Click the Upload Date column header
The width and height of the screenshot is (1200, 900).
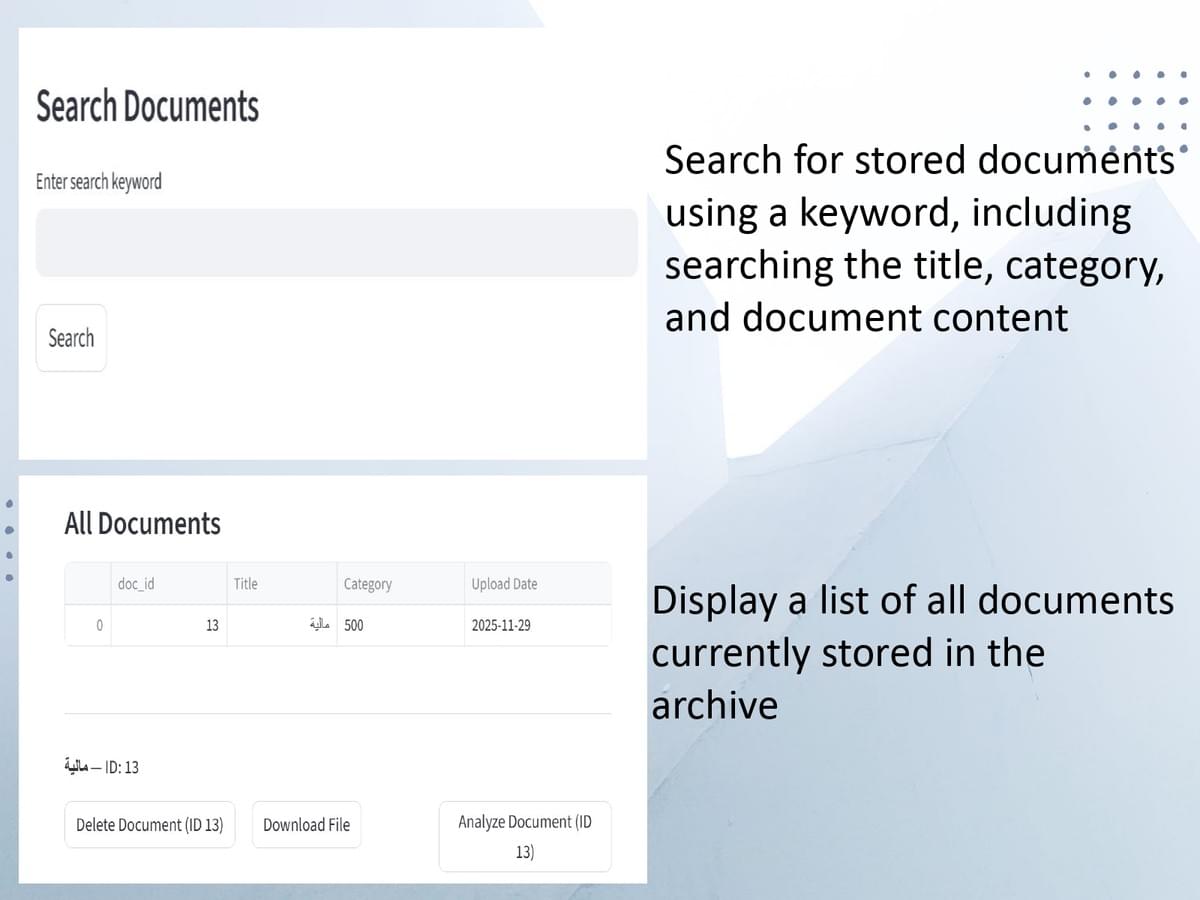[538, 584]
